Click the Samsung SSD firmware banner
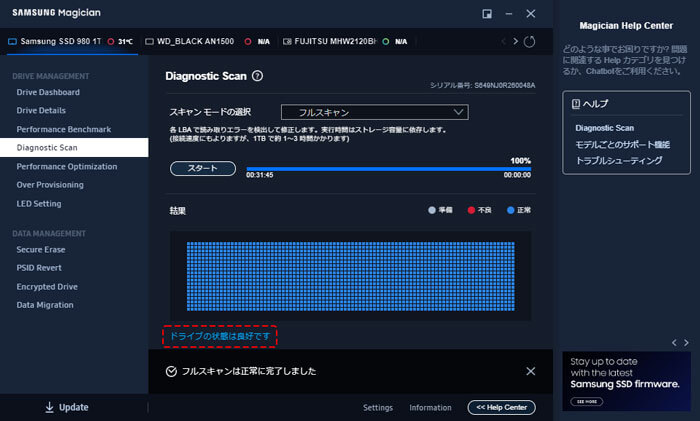The height and width of the screenshot is (421, 700). pos(626,381)
